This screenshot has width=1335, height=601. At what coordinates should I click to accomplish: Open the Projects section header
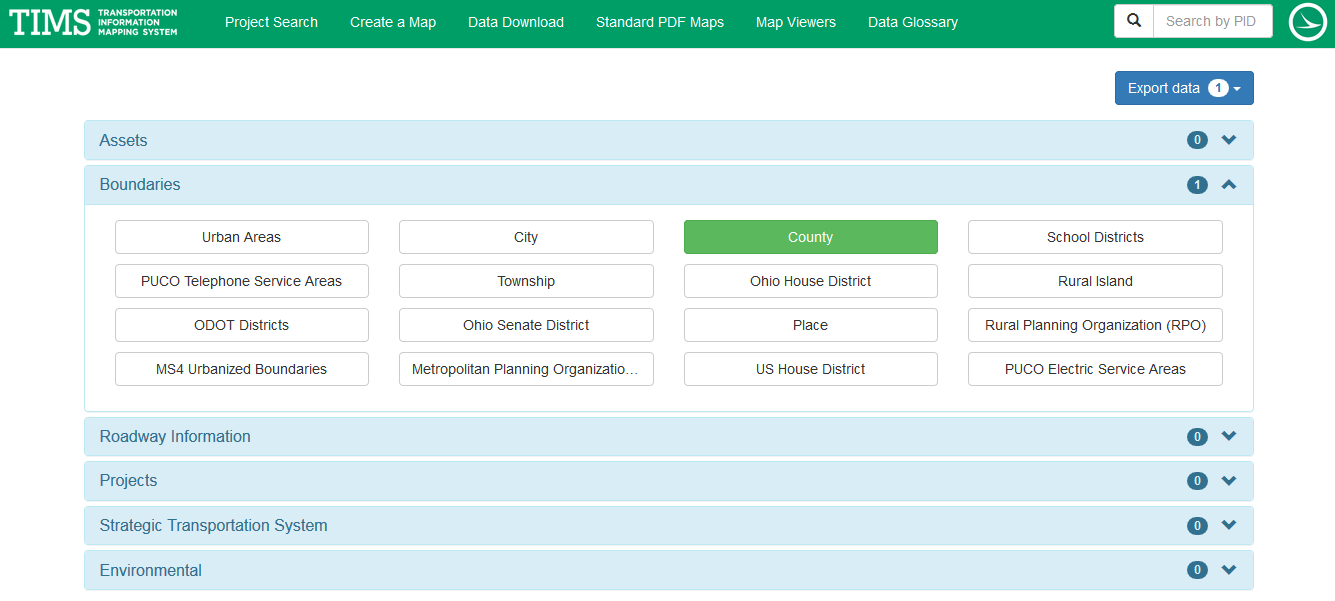click(128, 481)
